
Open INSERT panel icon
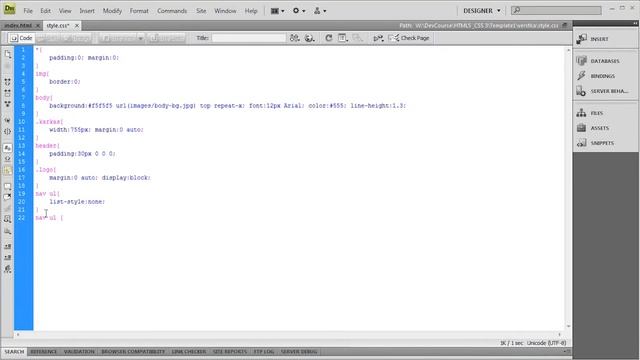click(x=582, y=39)
